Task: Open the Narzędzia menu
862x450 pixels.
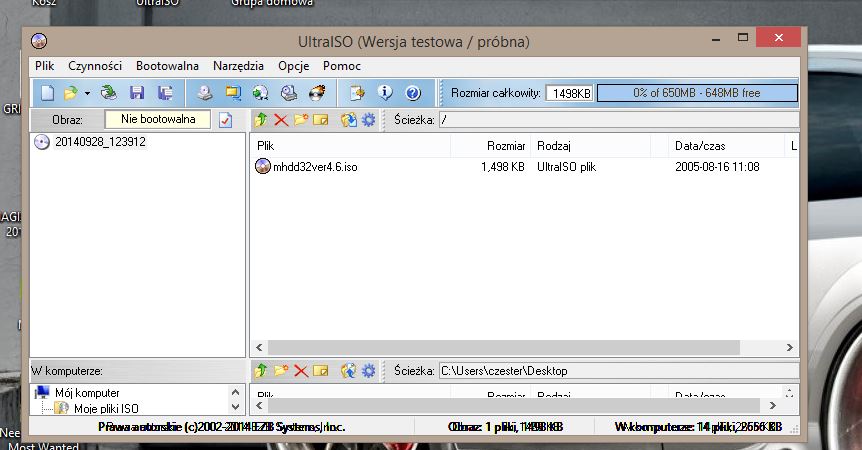Action: click(x=238, y=66)
